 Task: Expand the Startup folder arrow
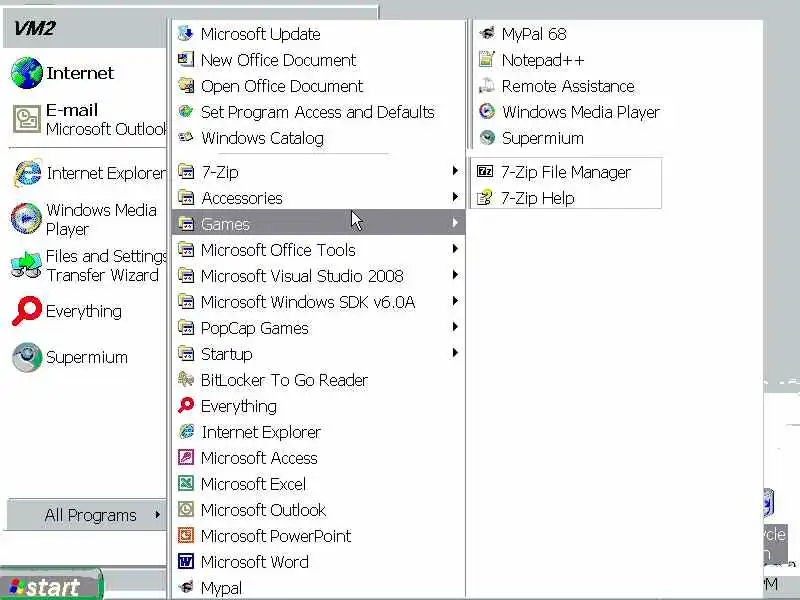point(455,354)
